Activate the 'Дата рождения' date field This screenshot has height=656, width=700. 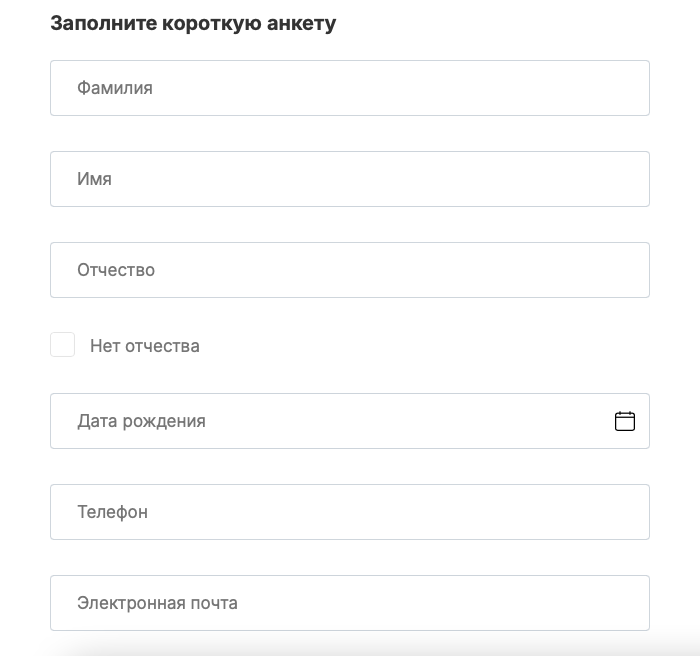(x=330, y=421)
